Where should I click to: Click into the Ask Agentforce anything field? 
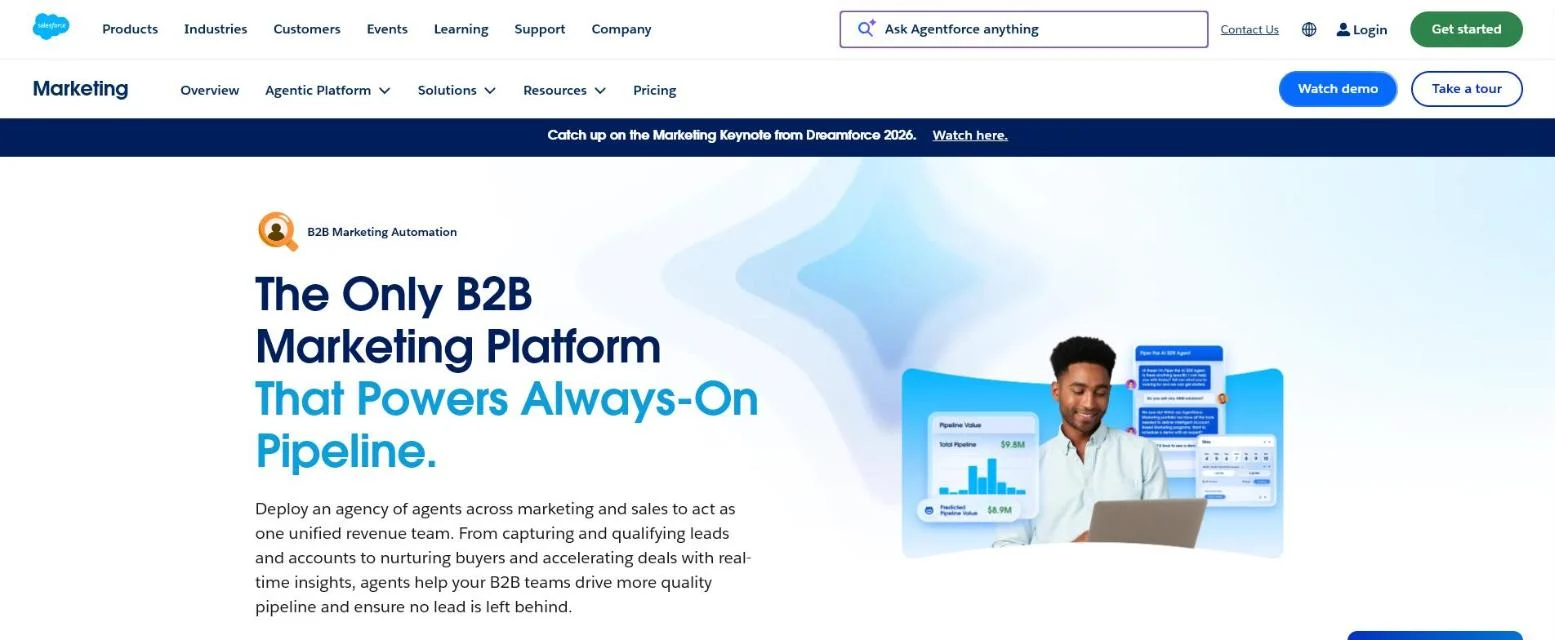[x=1024, y=29]
